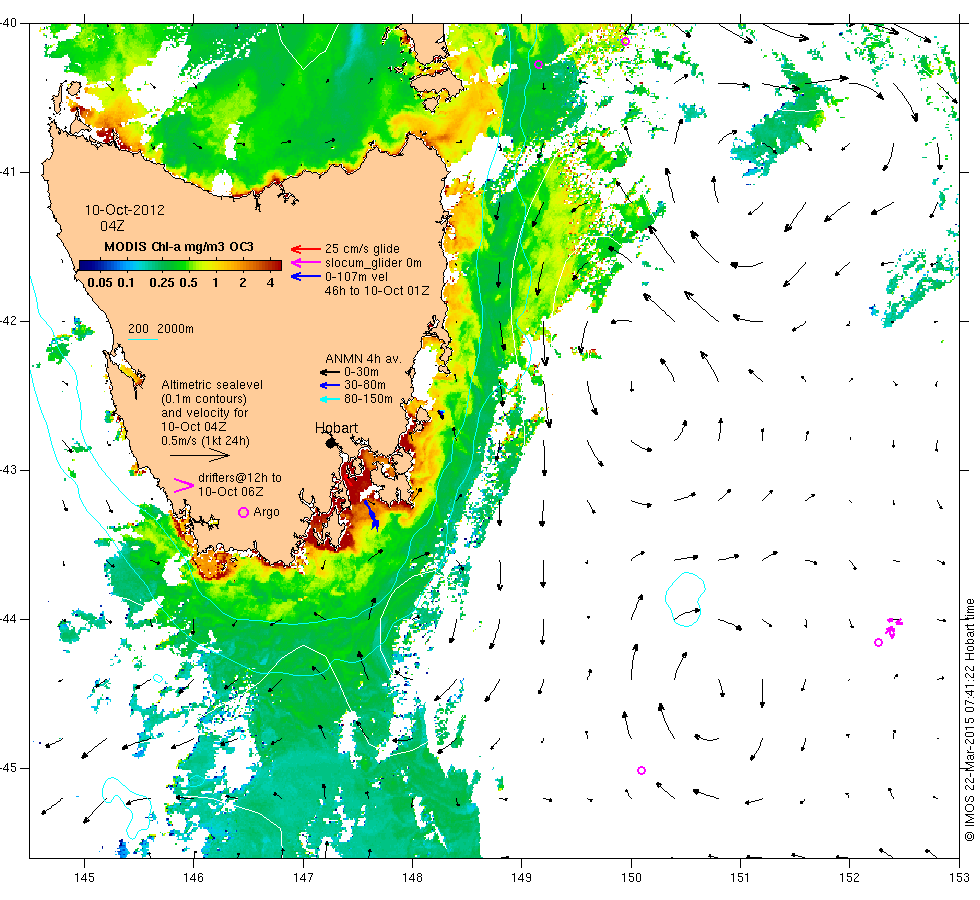Click the 10-Oct-2012 date label
This screenshot has height=900, width=980.
click(x=125, y=210)
